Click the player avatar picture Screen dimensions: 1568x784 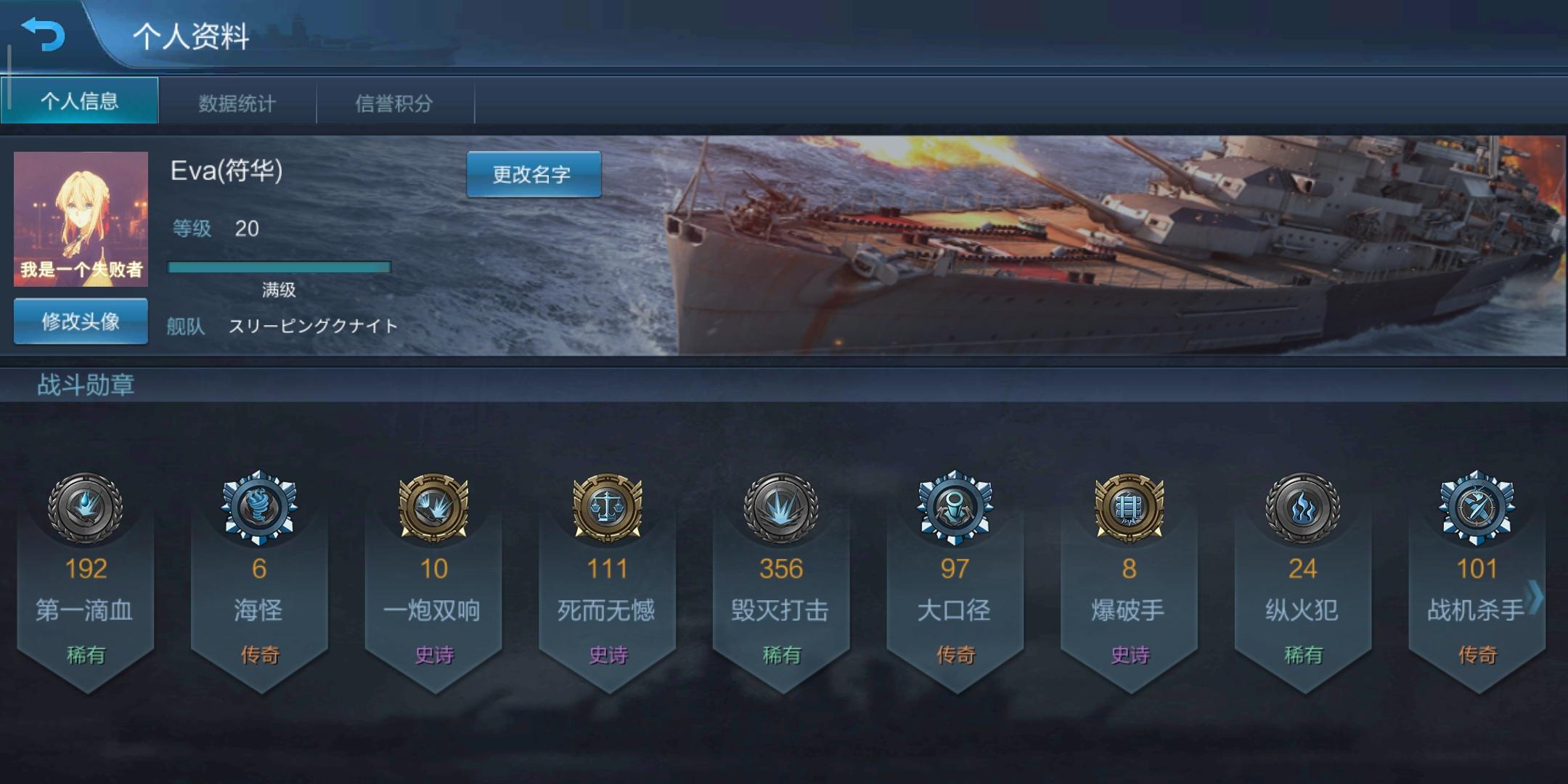pyautogui.click(x=81, y=219)
